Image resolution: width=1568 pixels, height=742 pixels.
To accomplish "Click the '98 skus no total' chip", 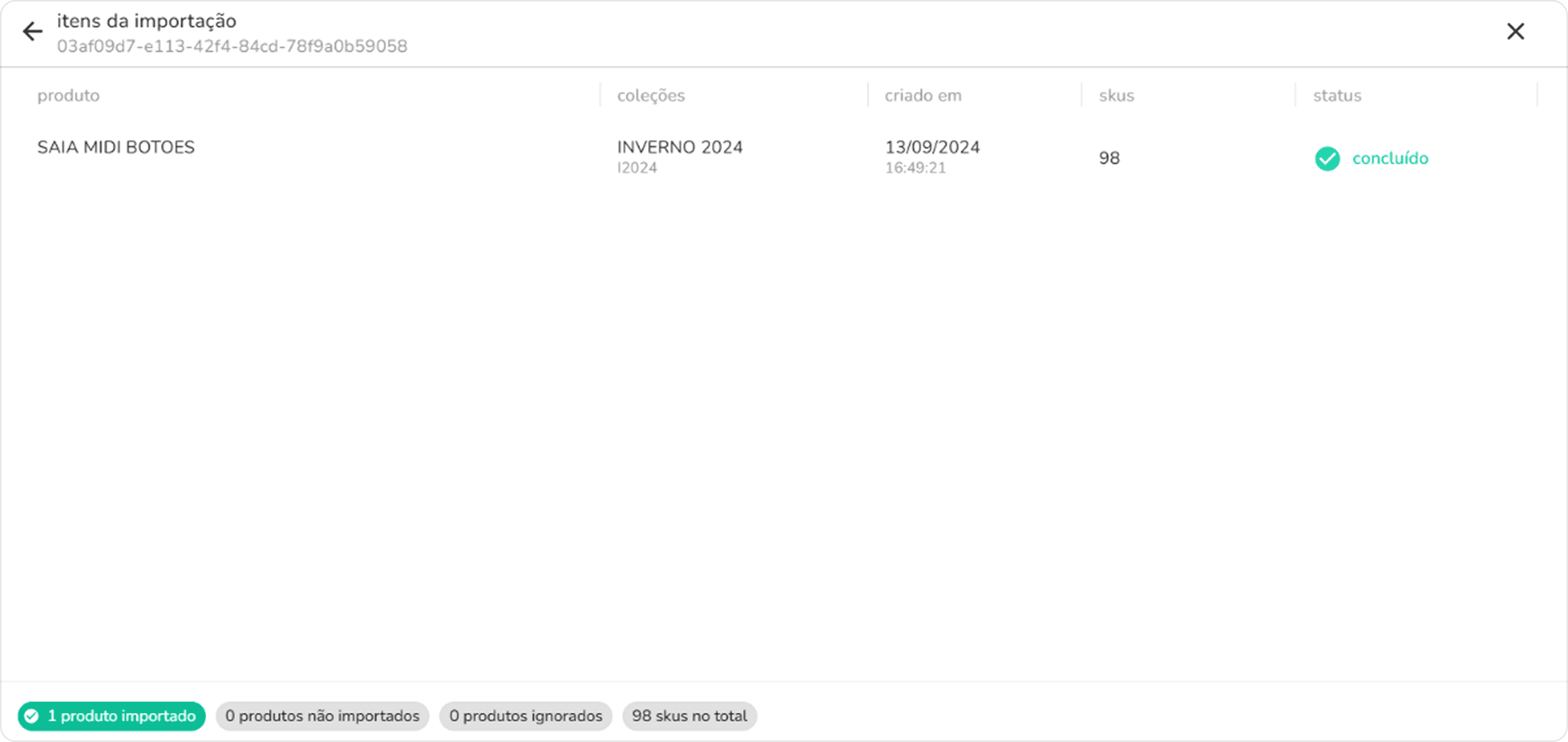I will coord(689,716).
